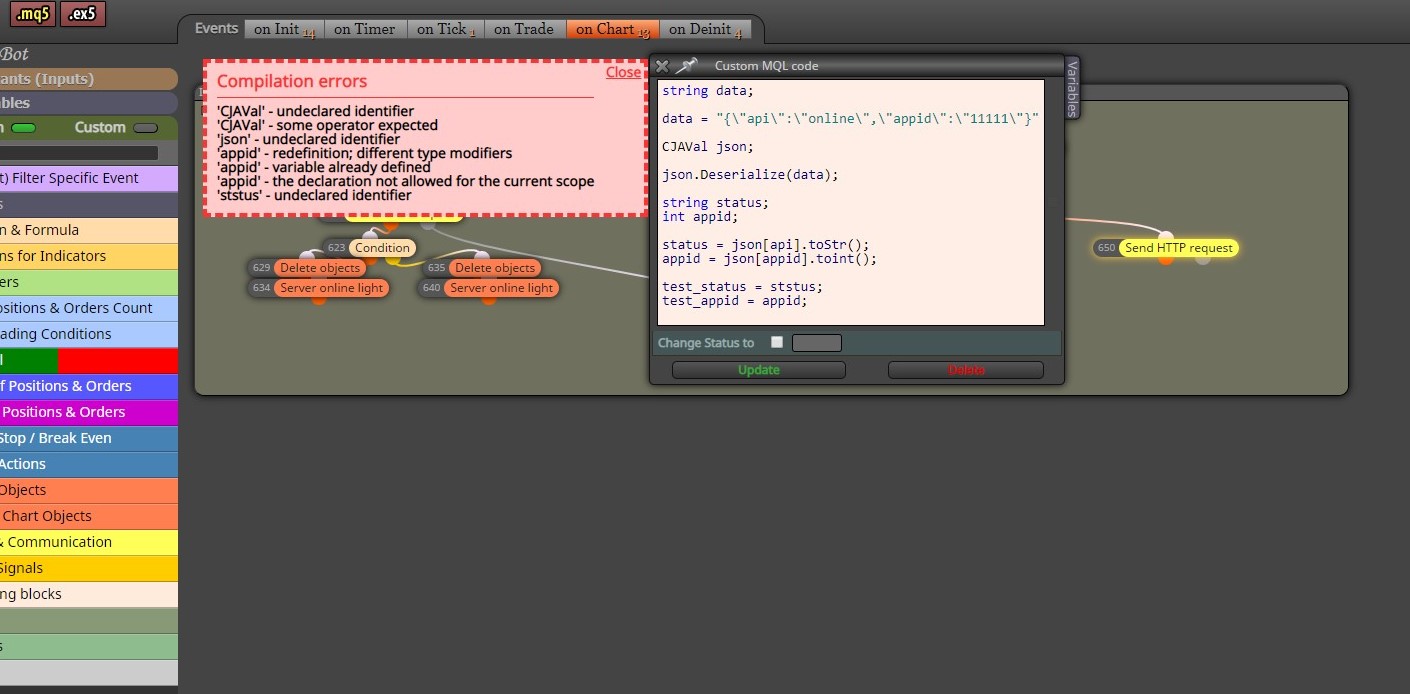Click inside the MQL code editor area
Image resolution: width=1410 pixels, height=694 pixels.
(851, 203)
